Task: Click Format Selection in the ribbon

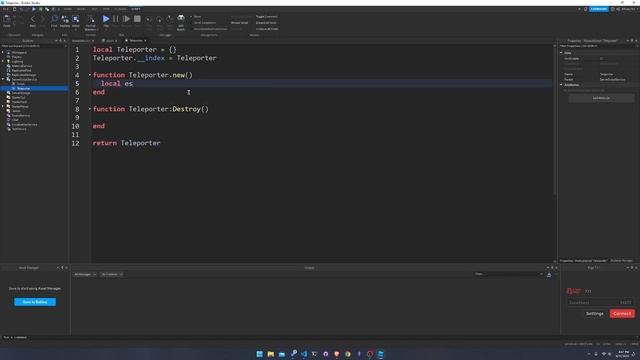Action: 91,22
